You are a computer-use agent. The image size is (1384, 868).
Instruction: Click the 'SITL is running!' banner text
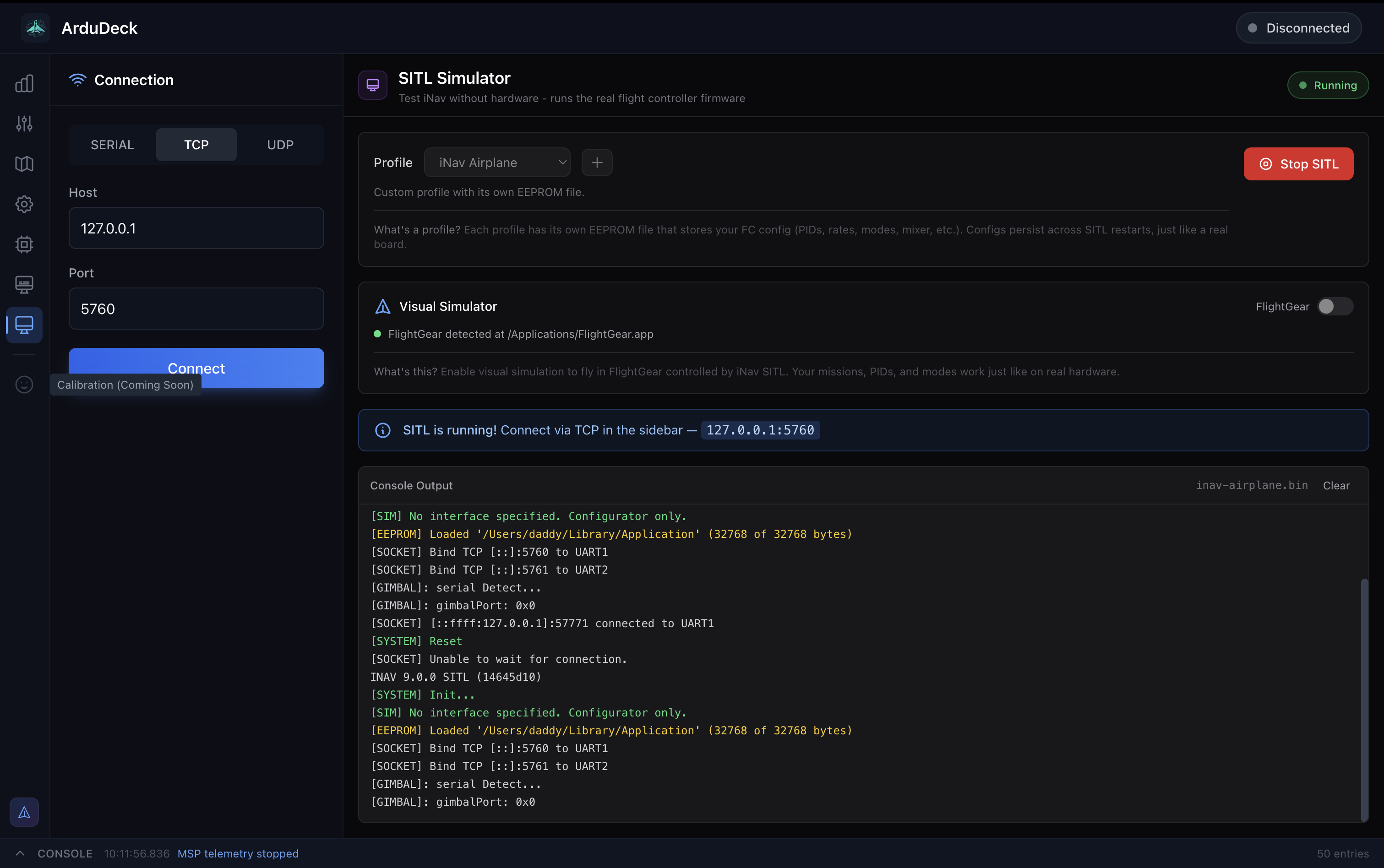tap(450, 430)
